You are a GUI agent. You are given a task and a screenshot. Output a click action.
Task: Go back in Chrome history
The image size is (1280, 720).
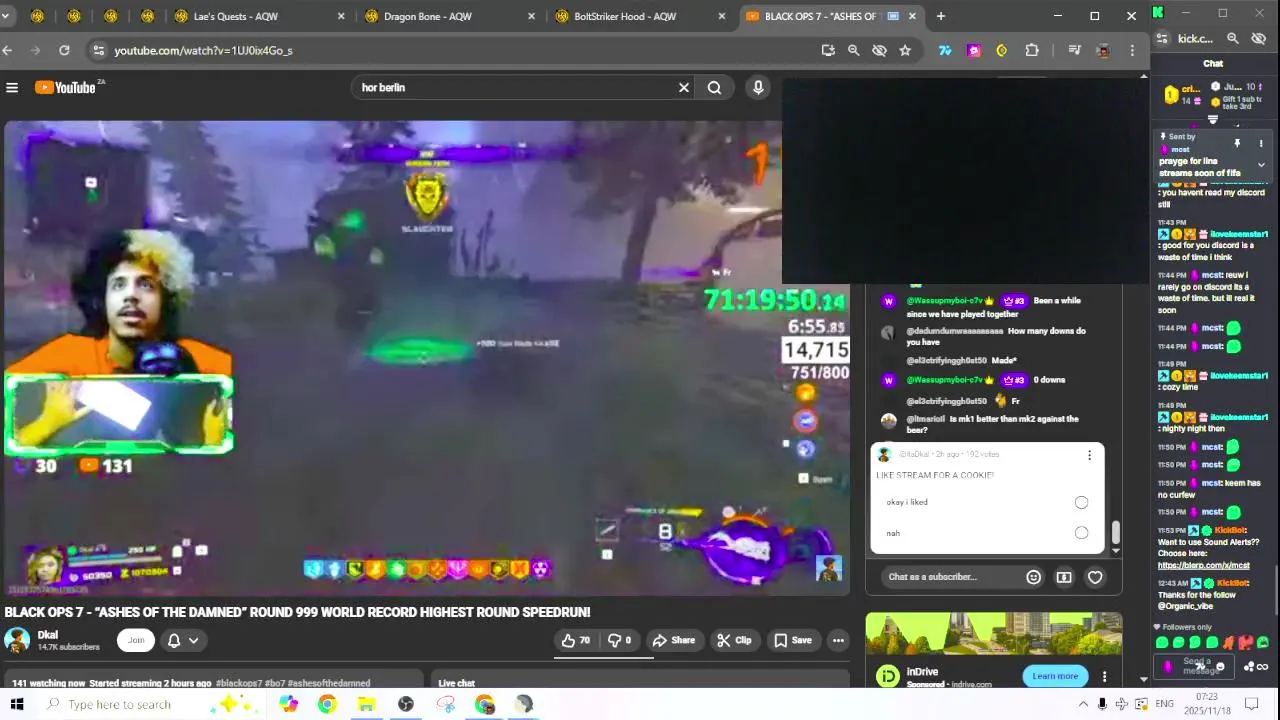tap(7, 50)
